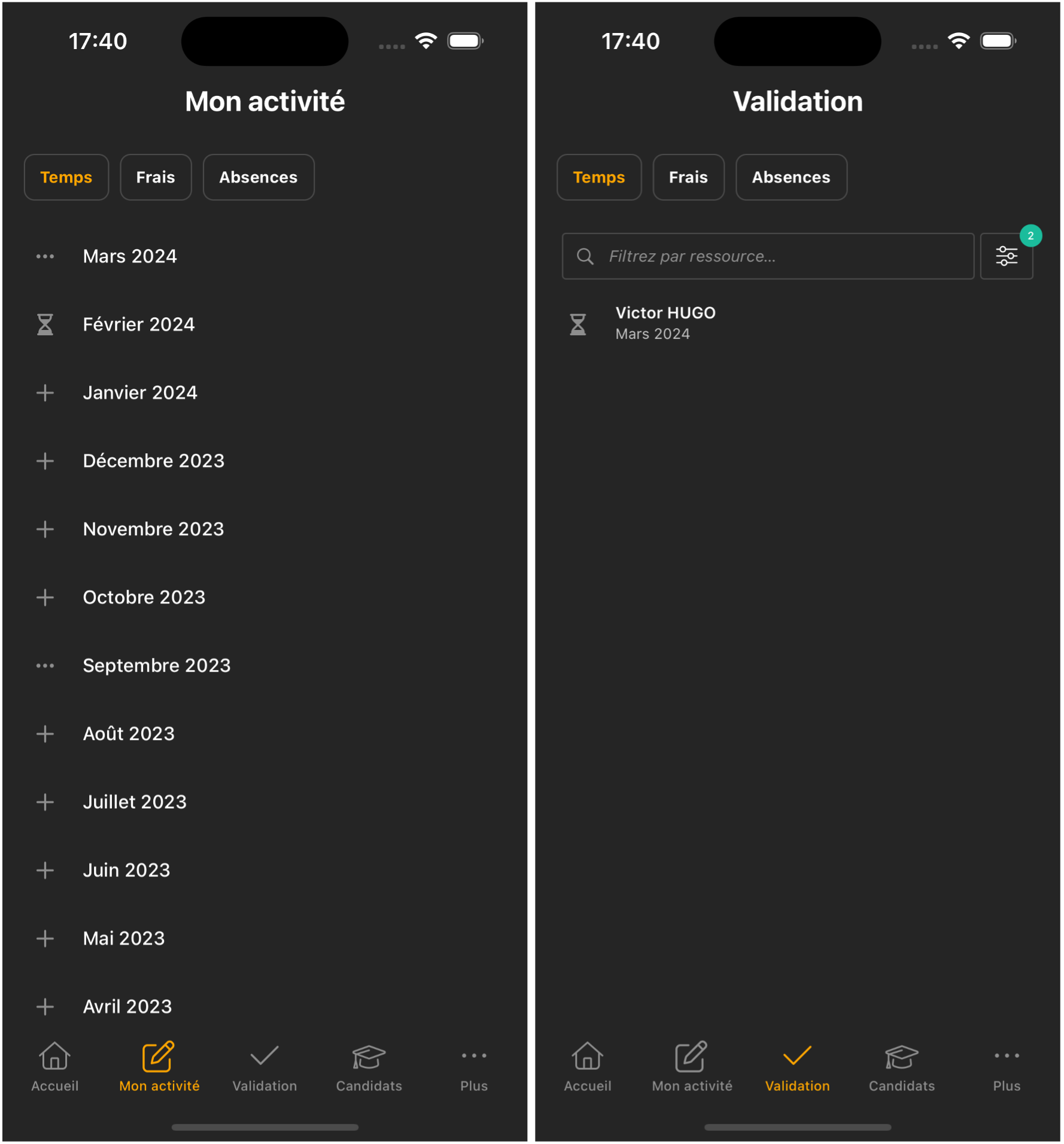Open the Janvier 2024 timesheet row
This screenshot has height=1144, width=1064.
click(x=265, y=393)
